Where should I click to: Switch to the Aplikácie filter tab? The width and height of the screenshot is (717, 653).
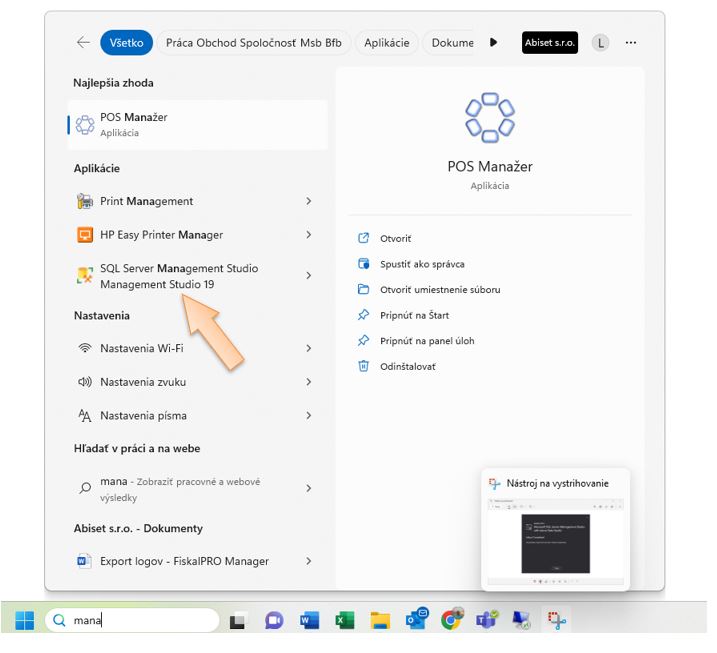[x=386, y=43]
